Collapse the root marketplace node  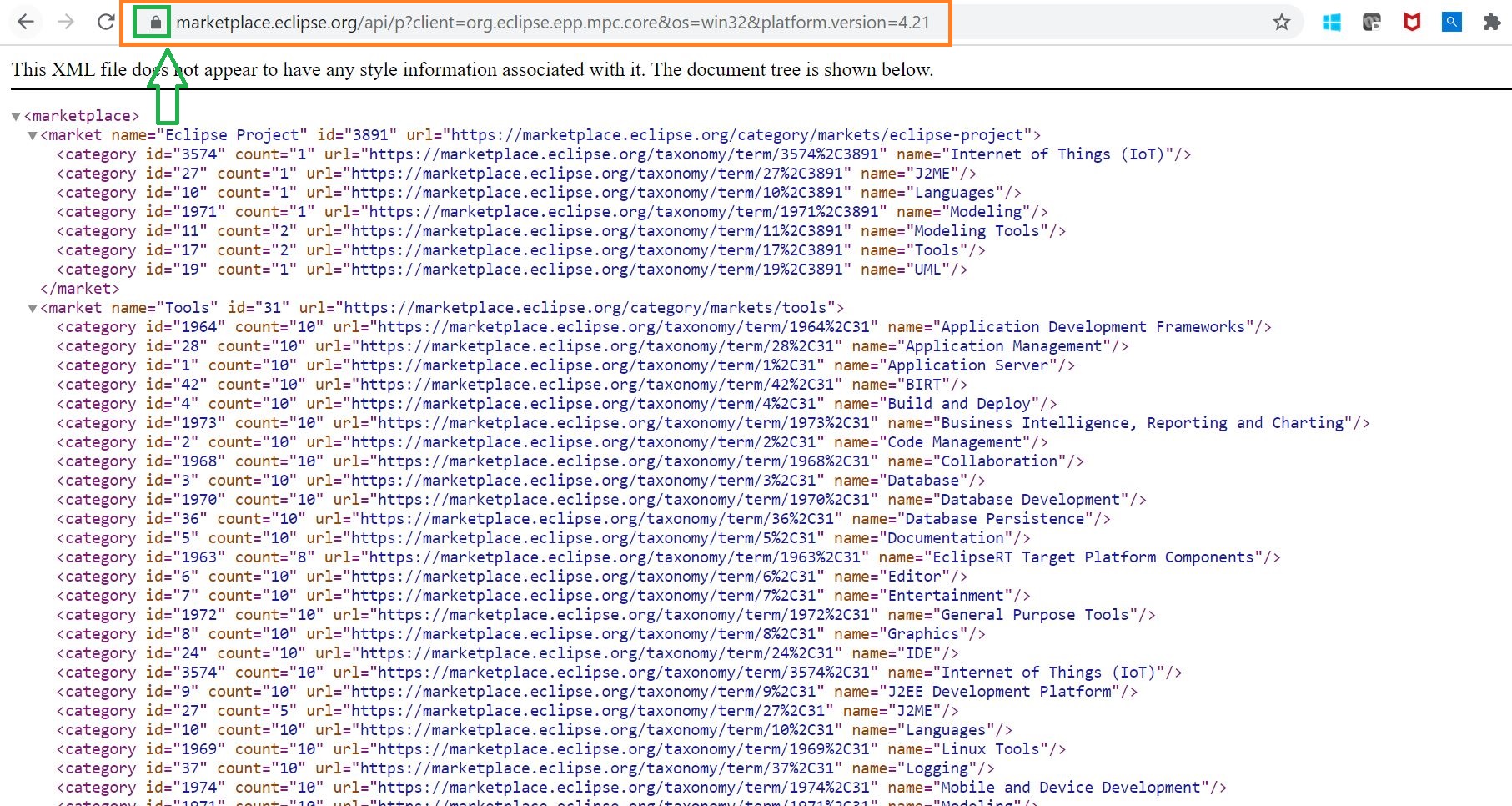tap(15, 116)
